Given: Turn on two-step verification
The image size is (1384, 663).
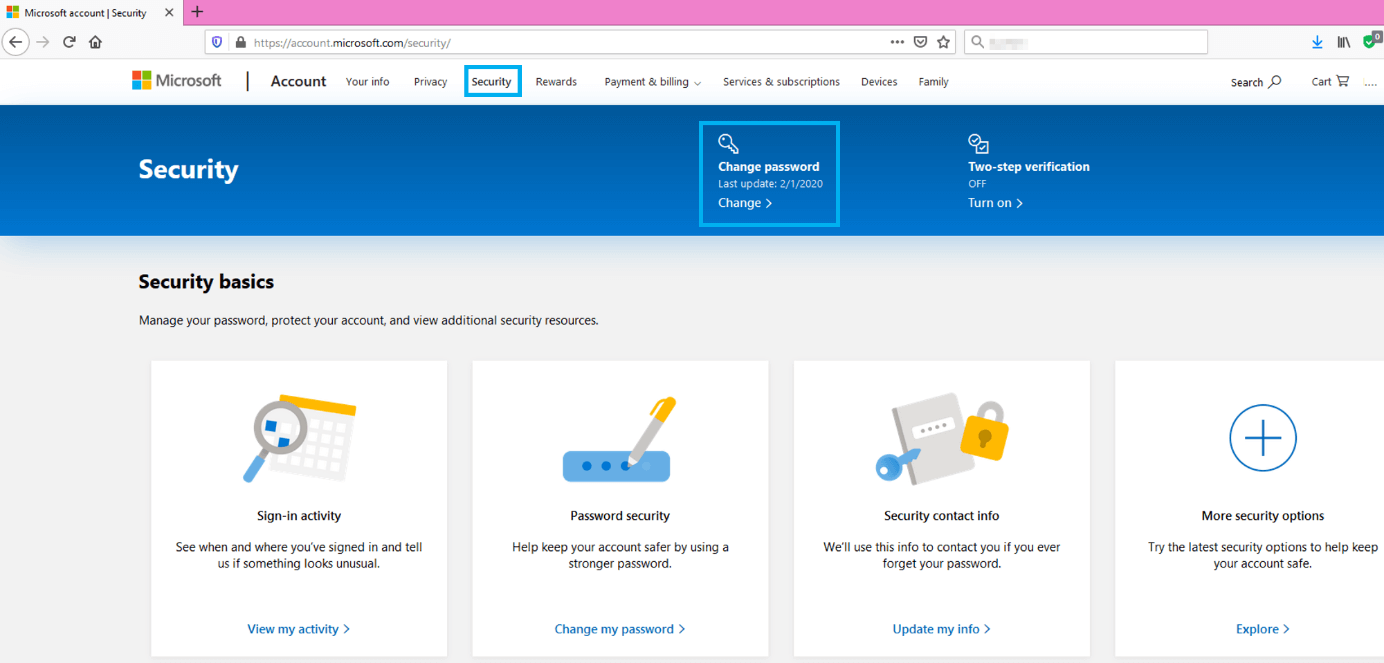Looking at the screenshot, I should coord(995,203).
